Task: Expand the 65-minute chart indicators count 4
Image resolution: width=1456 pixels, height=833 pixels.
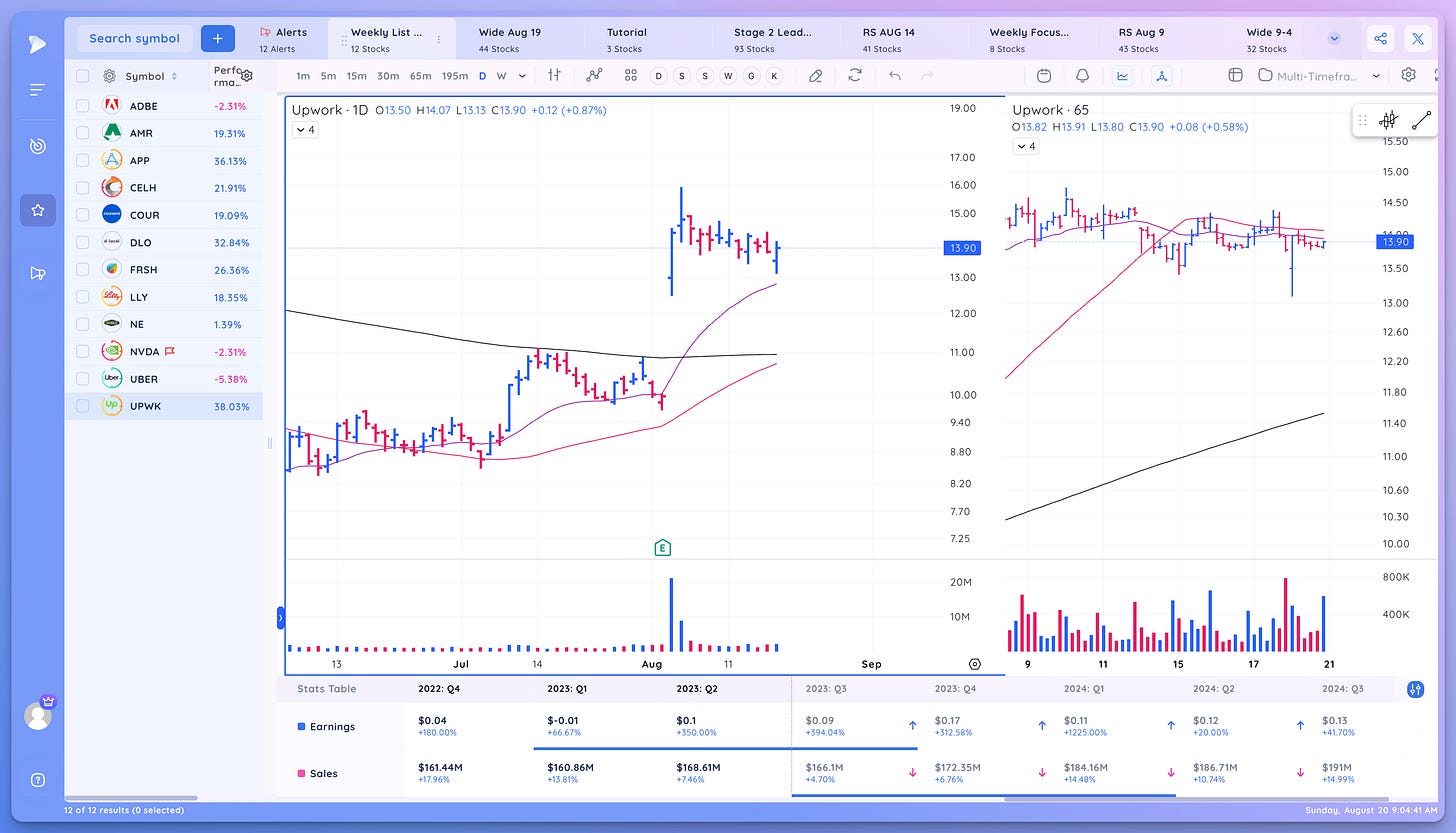Action: [1026, 146]
